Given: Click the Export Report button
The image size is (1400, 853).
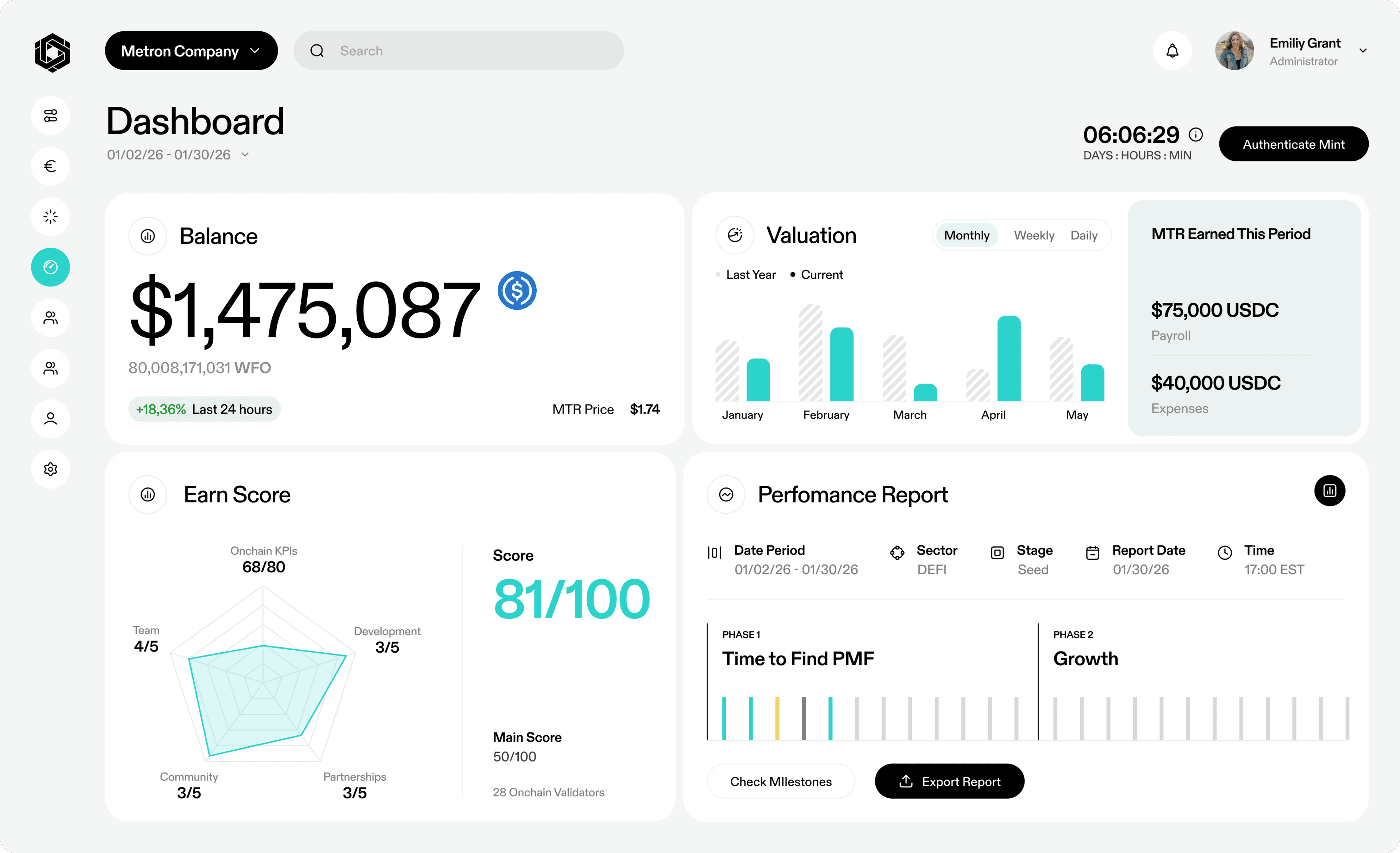Looking at the screenshot, I should click(x=949, y=782).
